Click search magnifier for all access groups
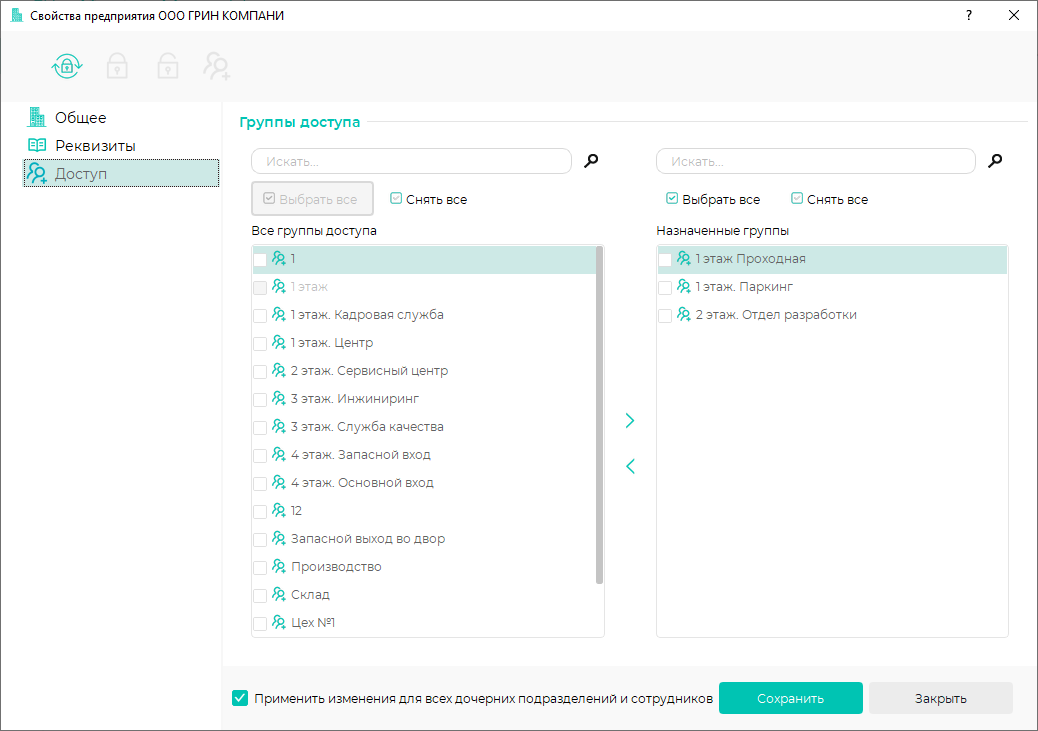The image size is (1038, 731). pos(591,161)
